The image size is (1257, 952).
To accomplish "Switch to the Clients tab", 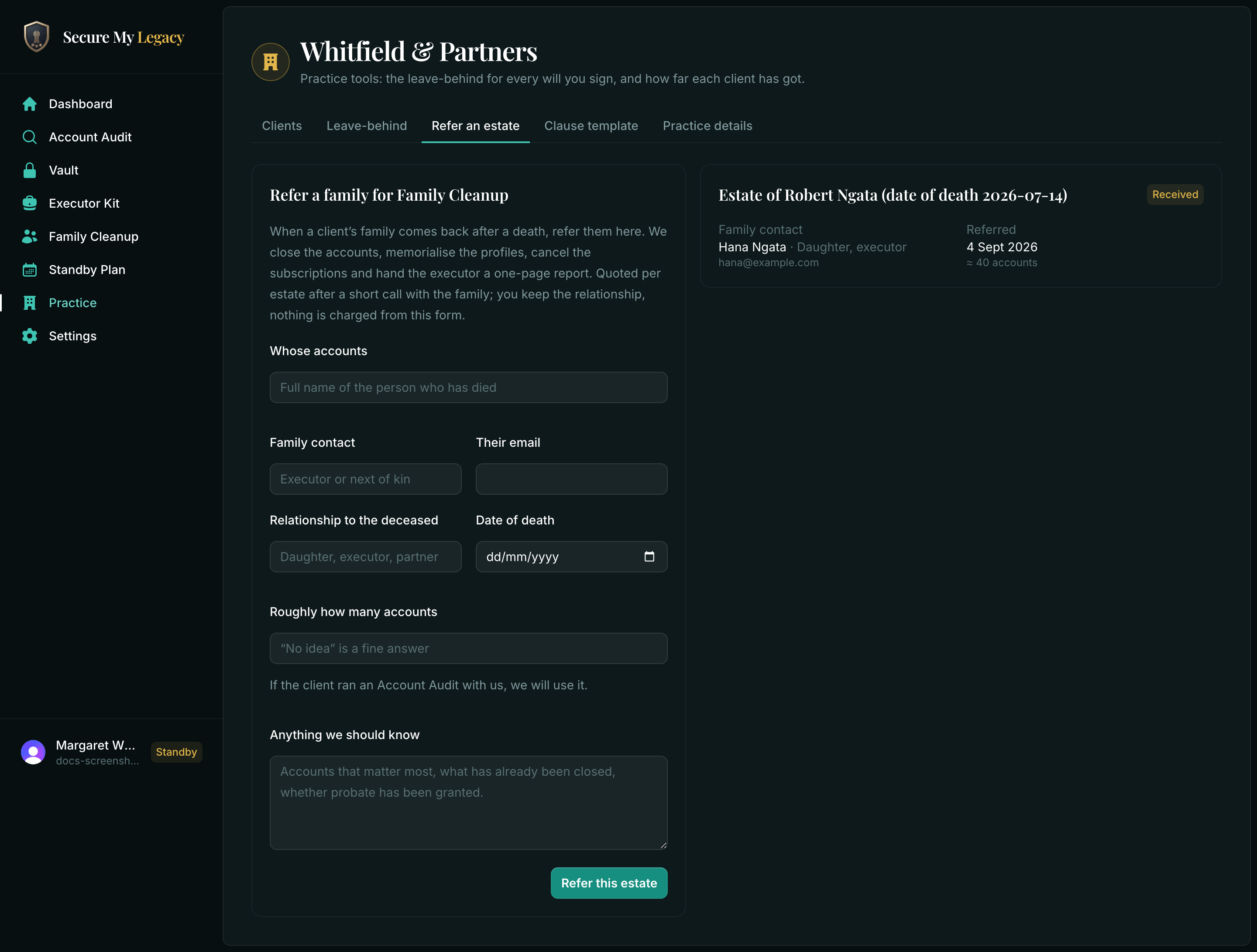I will tap(282, 126).
